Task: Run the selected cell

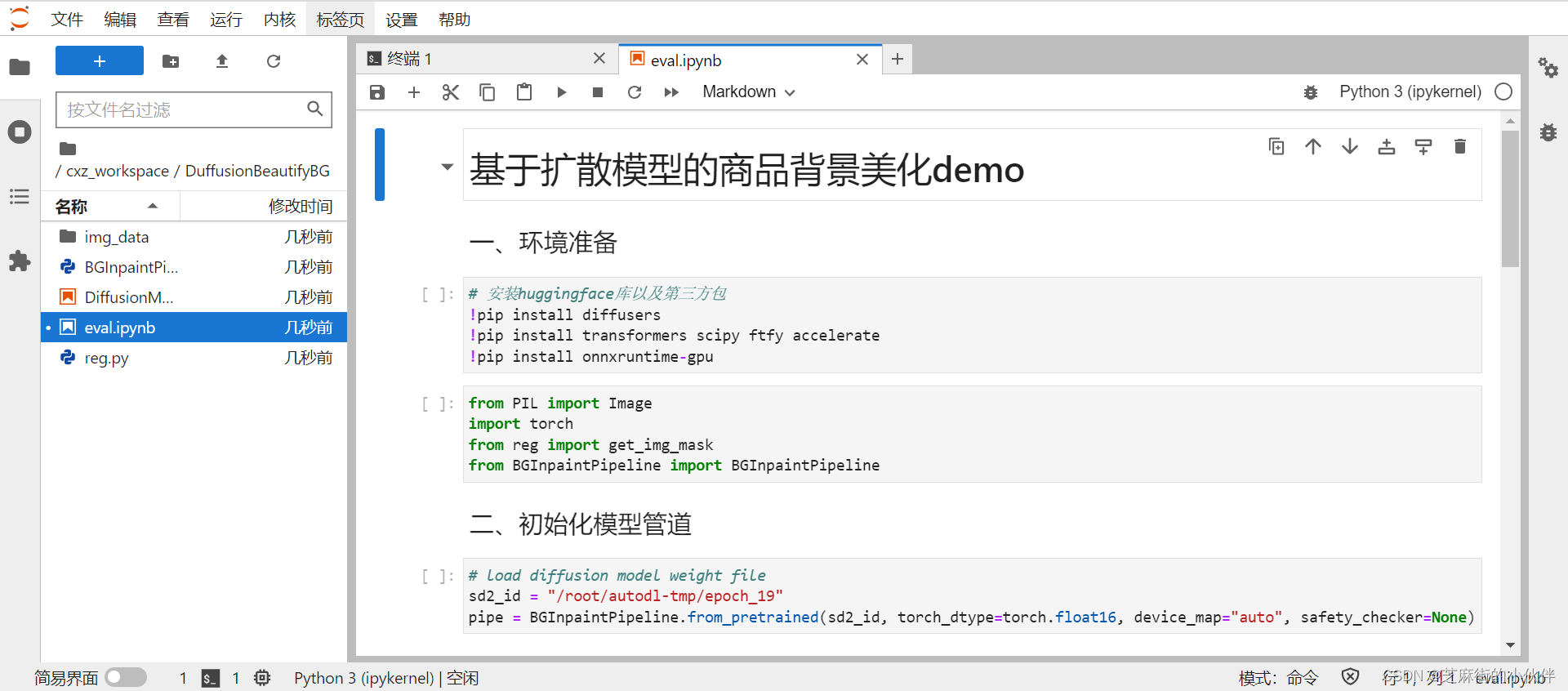Action: click(x=561, y=92)
